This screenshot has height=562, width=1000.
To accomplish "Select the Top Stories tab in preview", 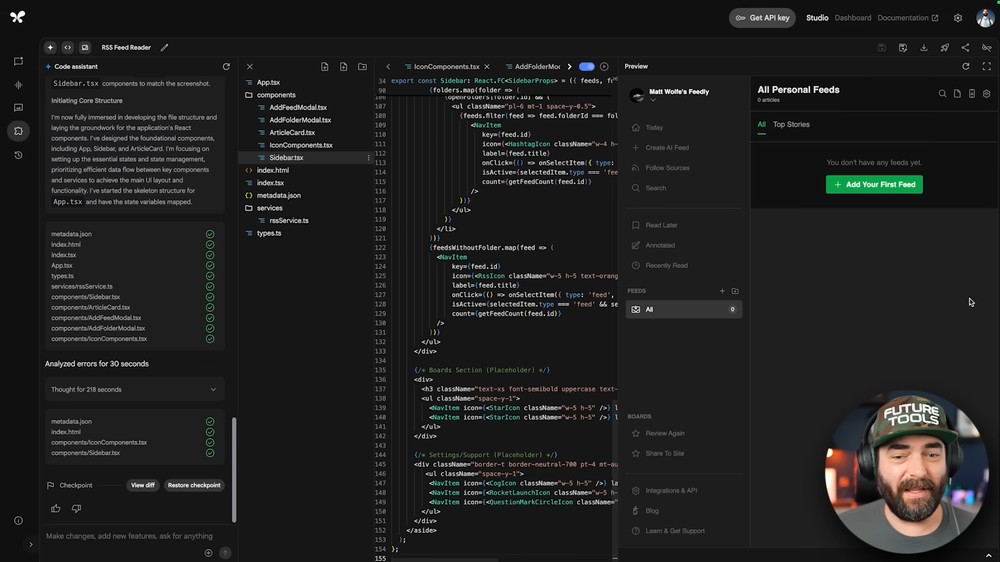I will [x=791, y=124].
